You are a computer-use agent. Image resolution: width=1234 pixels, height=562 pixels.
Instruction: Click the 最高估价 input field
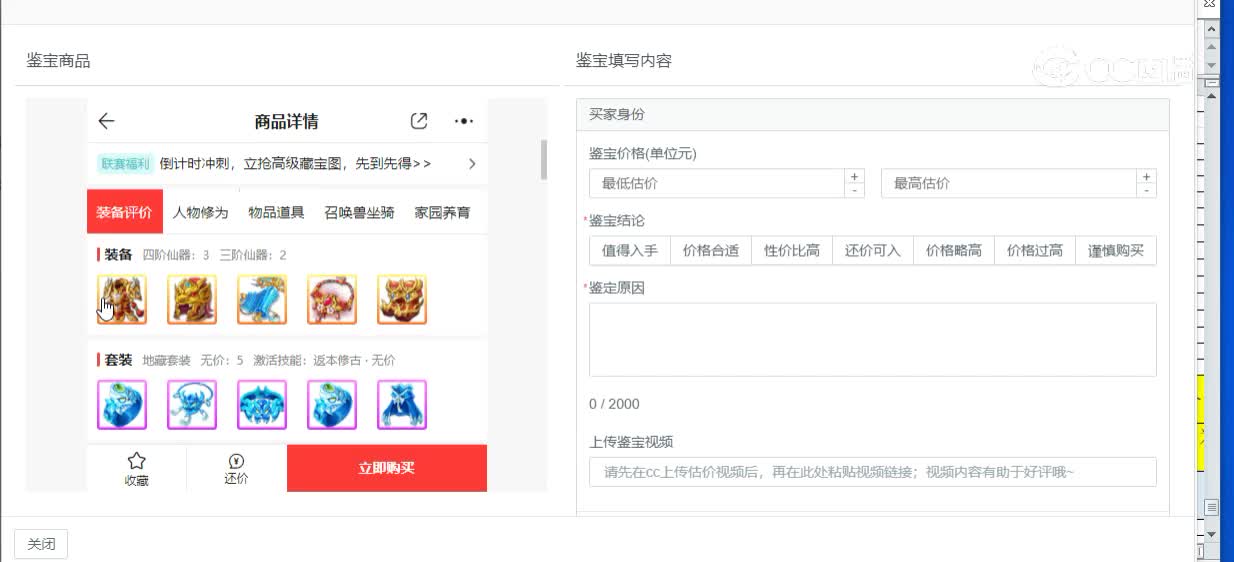[x=1008, y=183]
